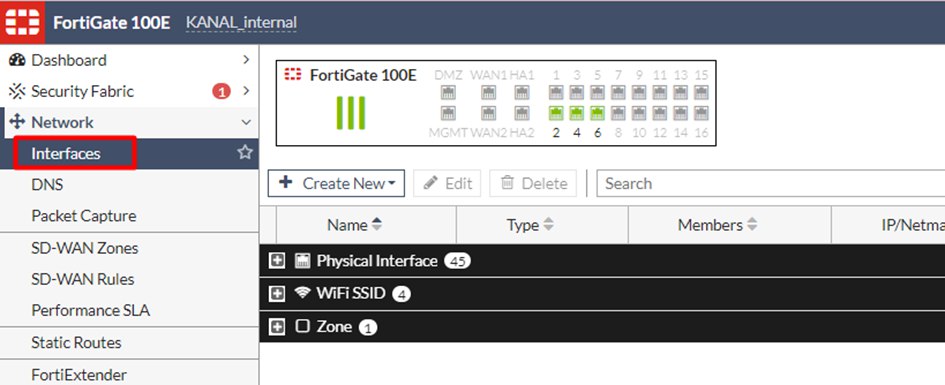945x385 pixels.
Task: Sort by the Name column
Action: click(354, 225)
